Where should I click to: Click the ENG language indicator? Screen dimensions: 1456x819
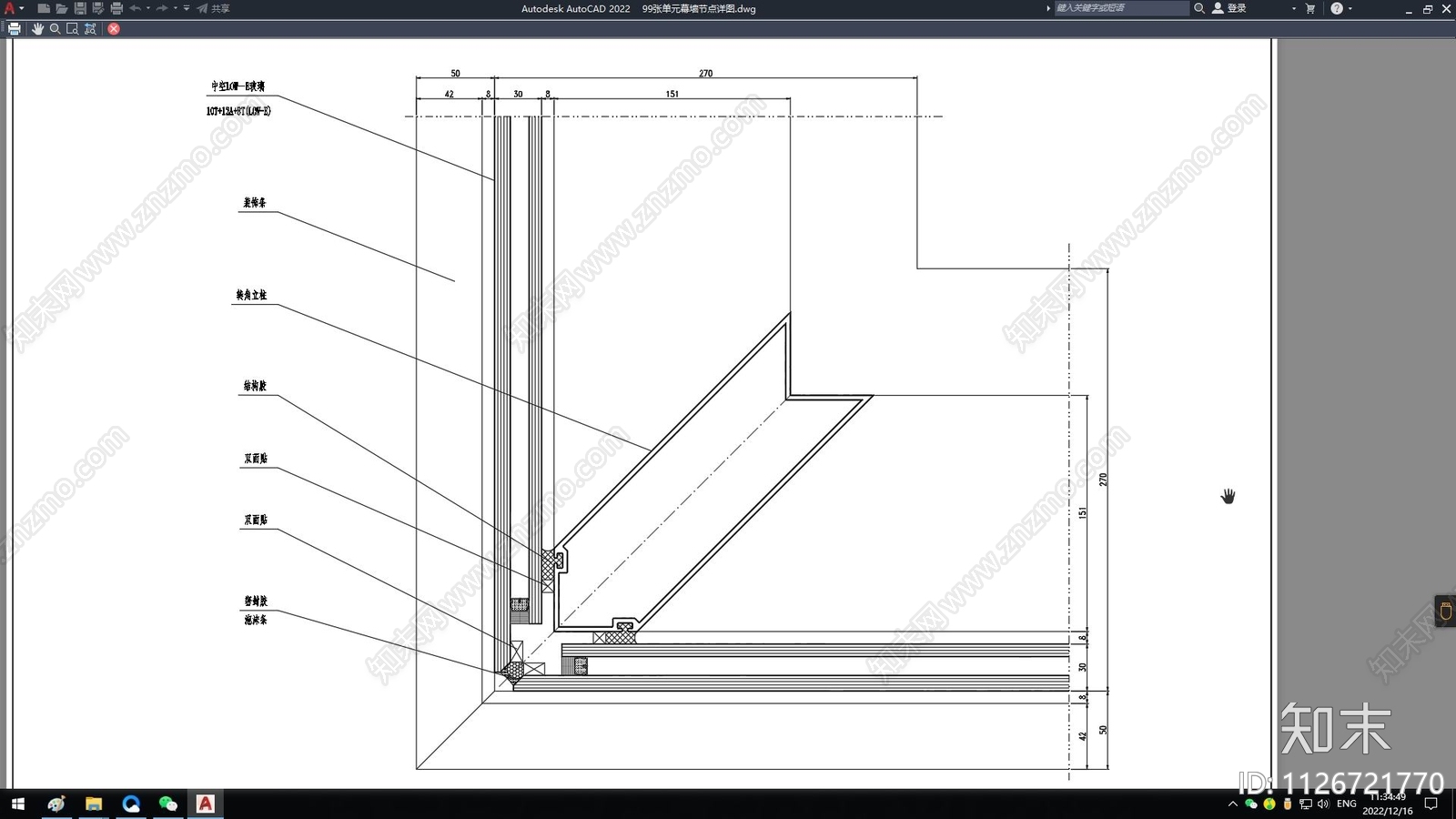pyautogui.click(x=1347, y=804)
